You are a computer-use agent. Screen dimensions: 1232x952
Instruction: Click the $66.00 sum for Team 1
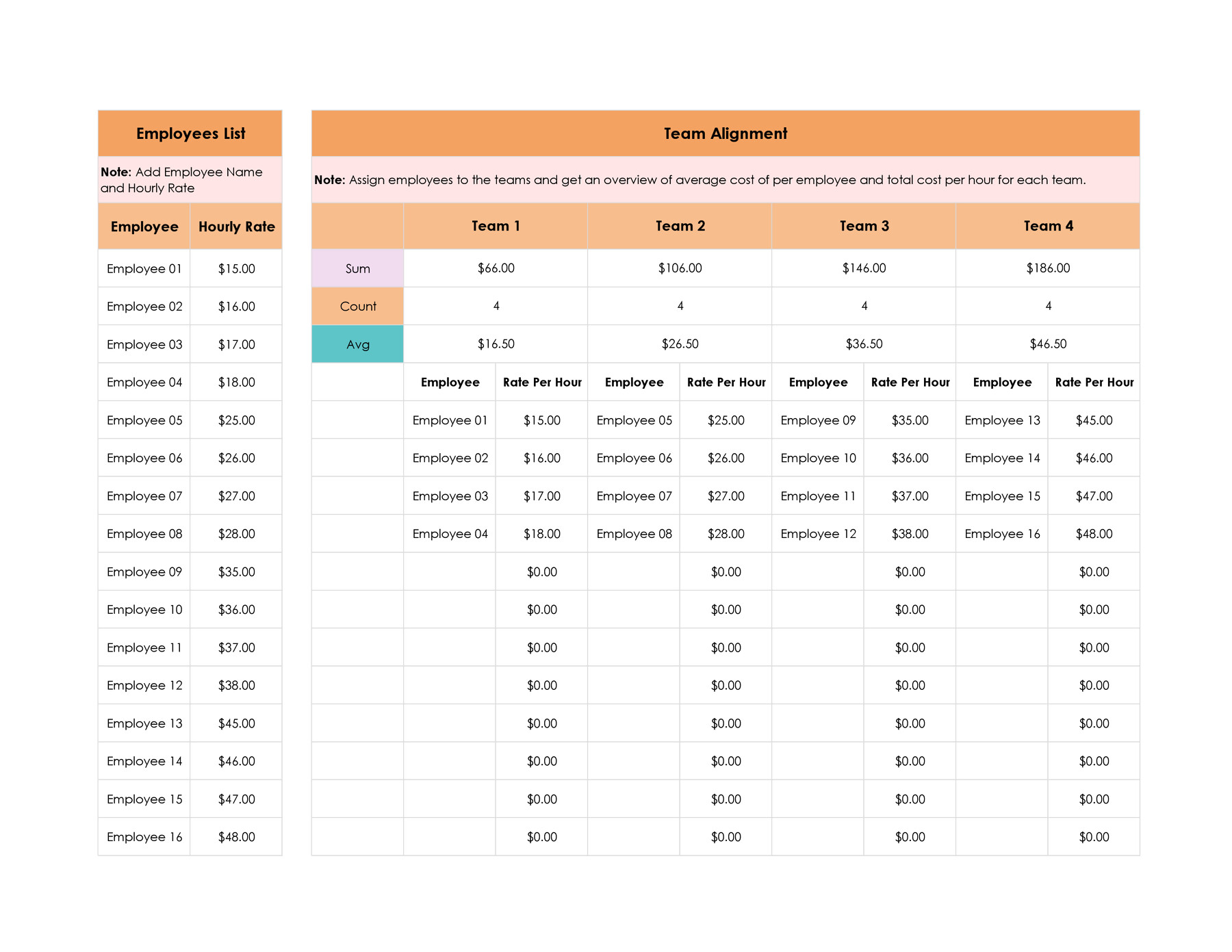pos(496,268)
